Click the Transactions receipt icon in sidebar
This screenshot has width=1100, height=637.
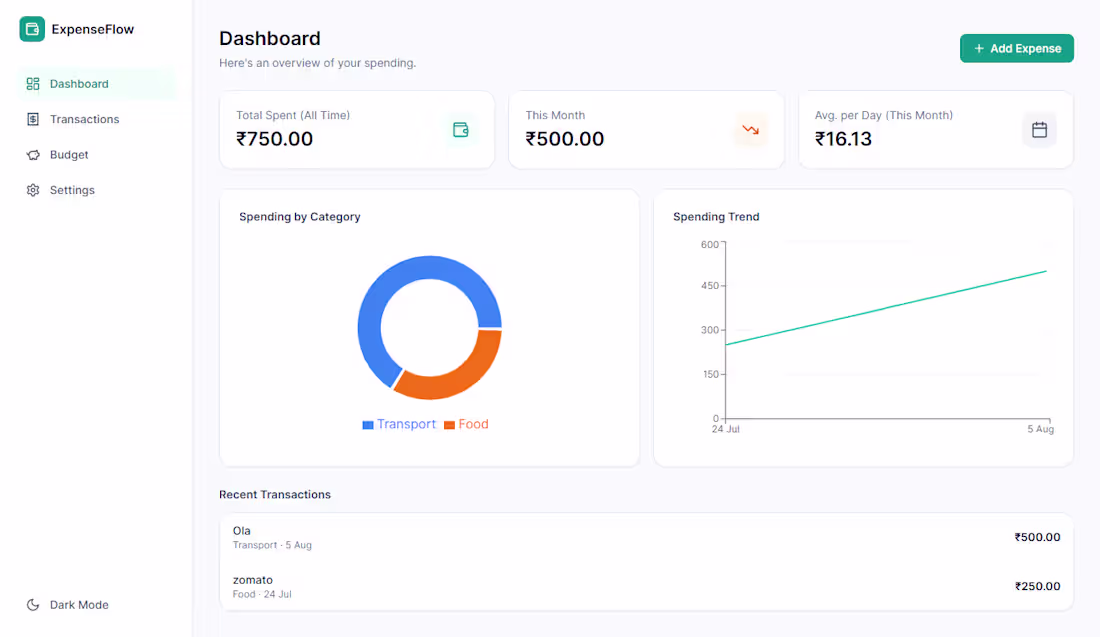33,119
